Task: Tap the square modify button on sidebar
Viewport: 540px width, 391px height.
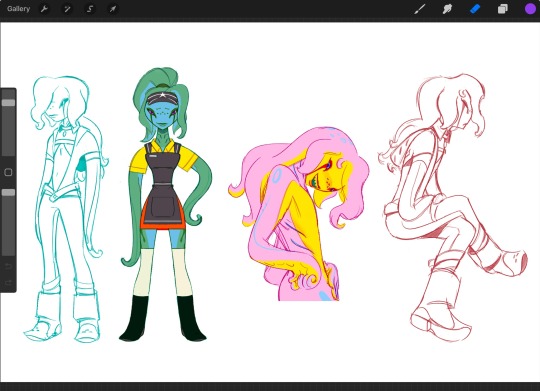Action: point(8,172)
